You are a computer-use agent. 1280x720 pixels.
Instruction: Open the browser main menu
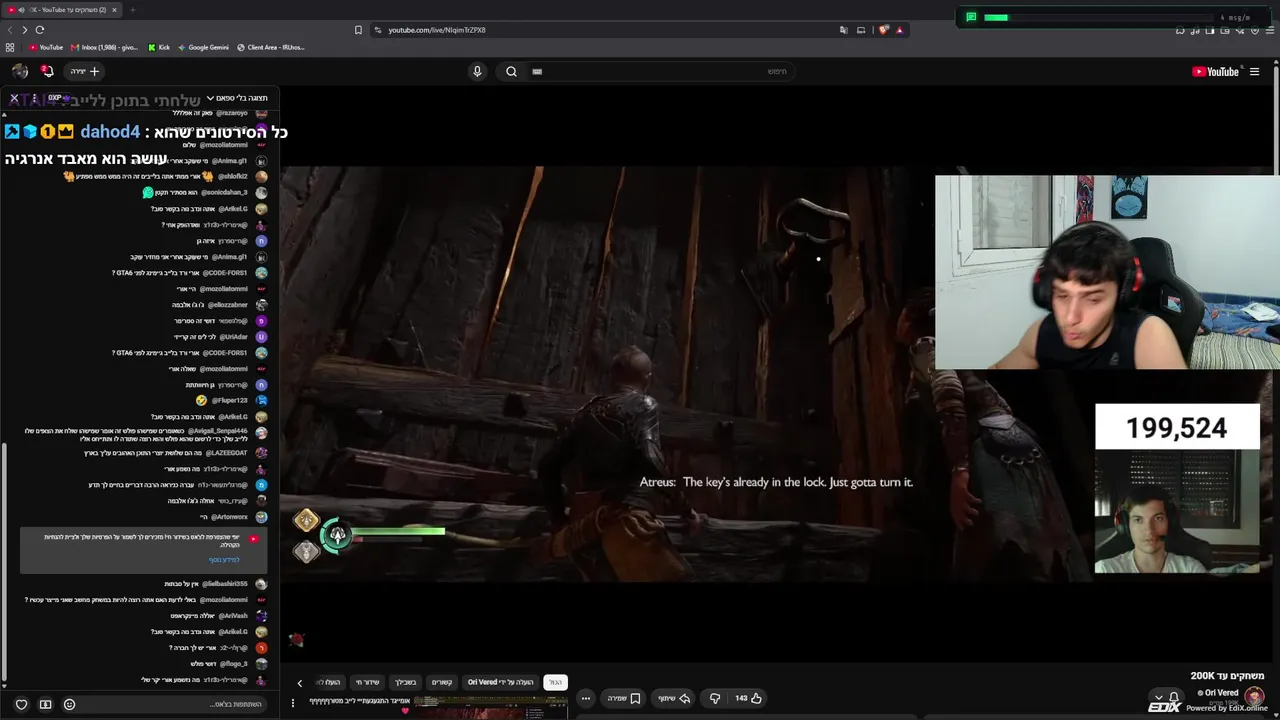pyautogui.click(x=1268, y=30)
